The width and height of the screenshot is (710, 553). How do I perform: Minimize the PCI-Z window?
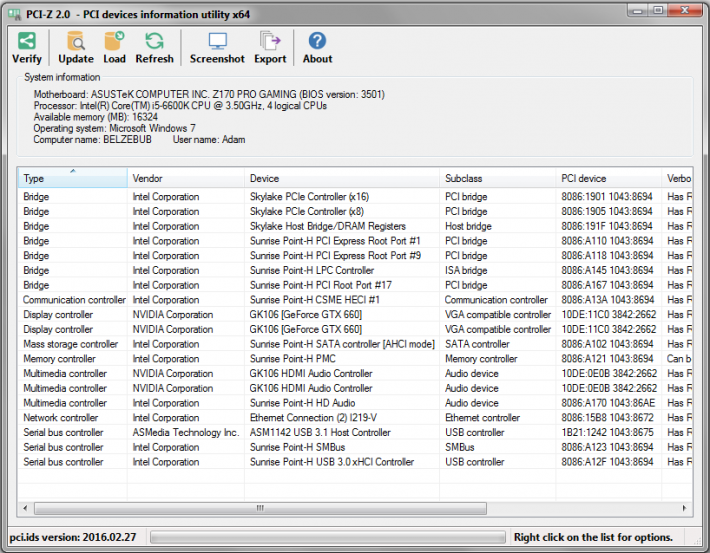(x=638, y=10)
